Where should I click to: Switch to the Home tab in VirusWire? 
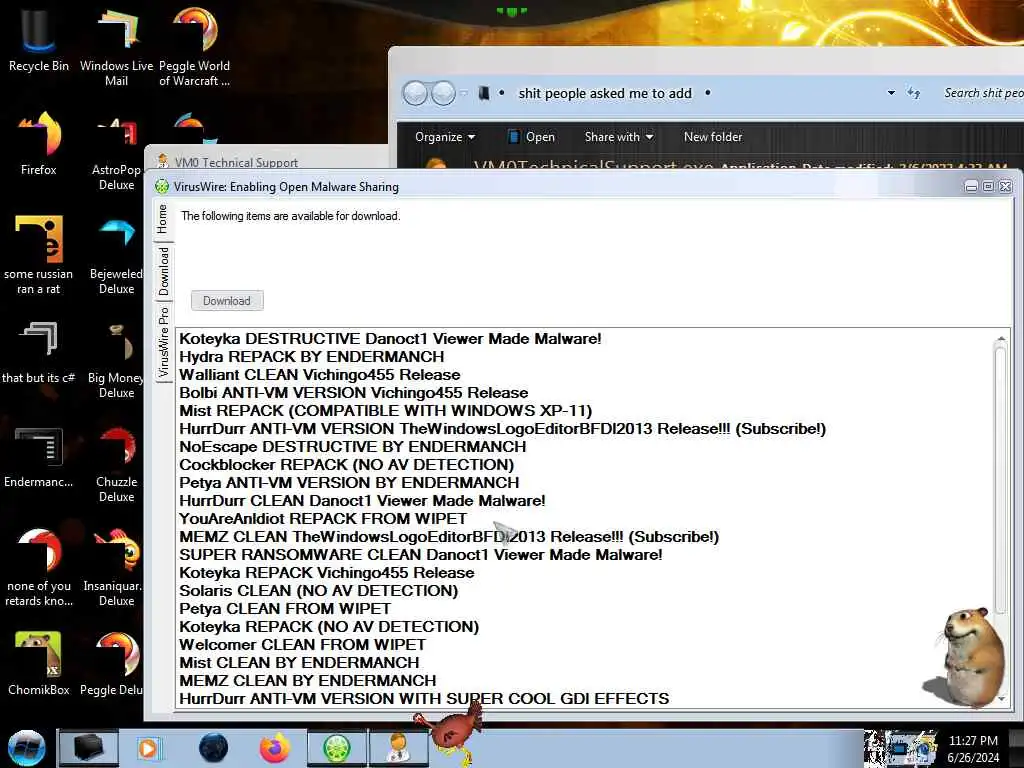(163, 219)
